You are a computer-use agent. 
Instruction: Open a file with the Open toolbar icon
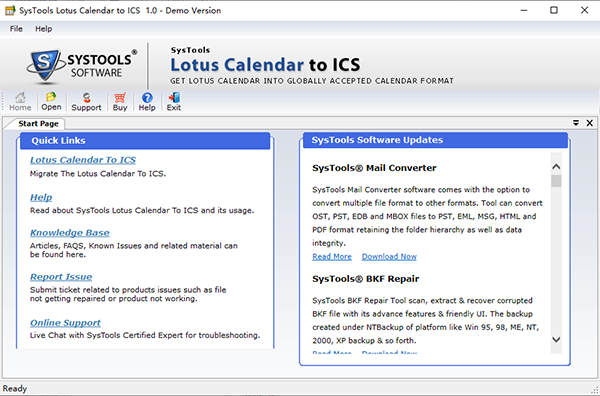(x=51, y=102)
